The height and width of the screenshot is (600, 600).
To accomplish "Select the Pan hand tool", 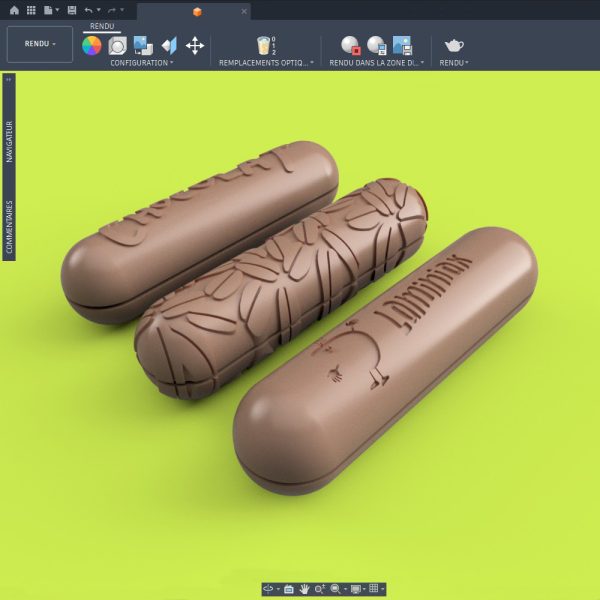I will 304,589.
